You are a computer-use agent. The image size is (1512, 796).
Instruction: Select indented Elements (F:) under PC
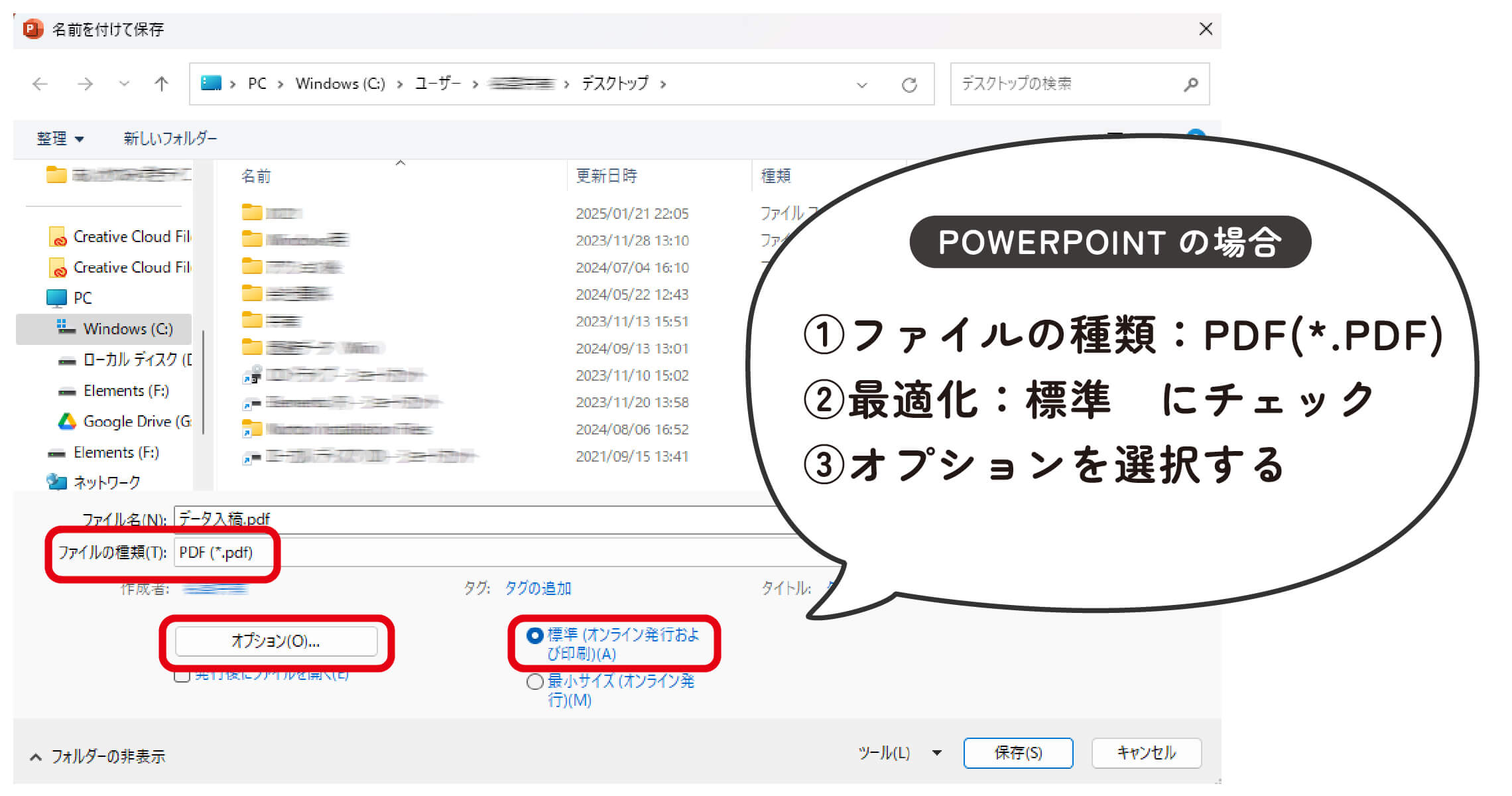113,391
